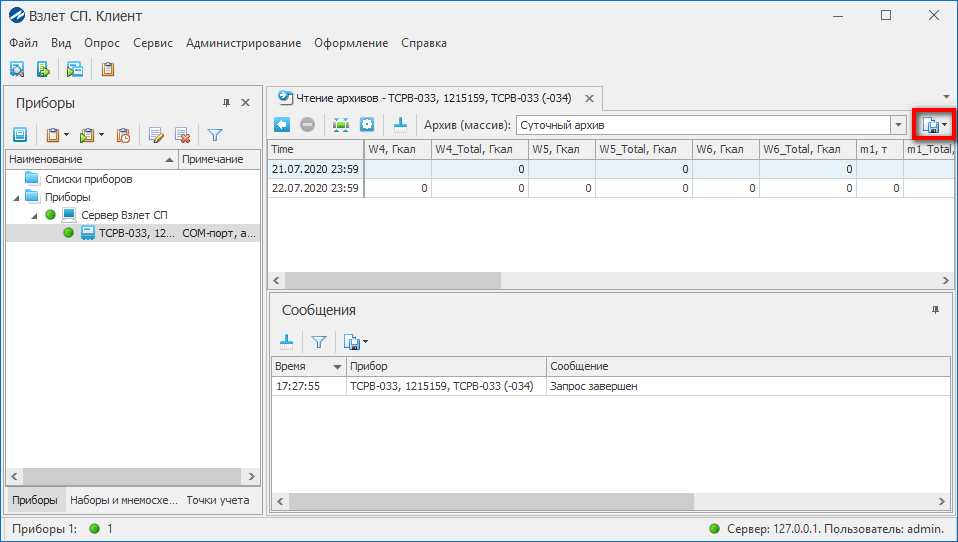
Task: Click the Прибор column header in messages
Action: coord(446,366)
